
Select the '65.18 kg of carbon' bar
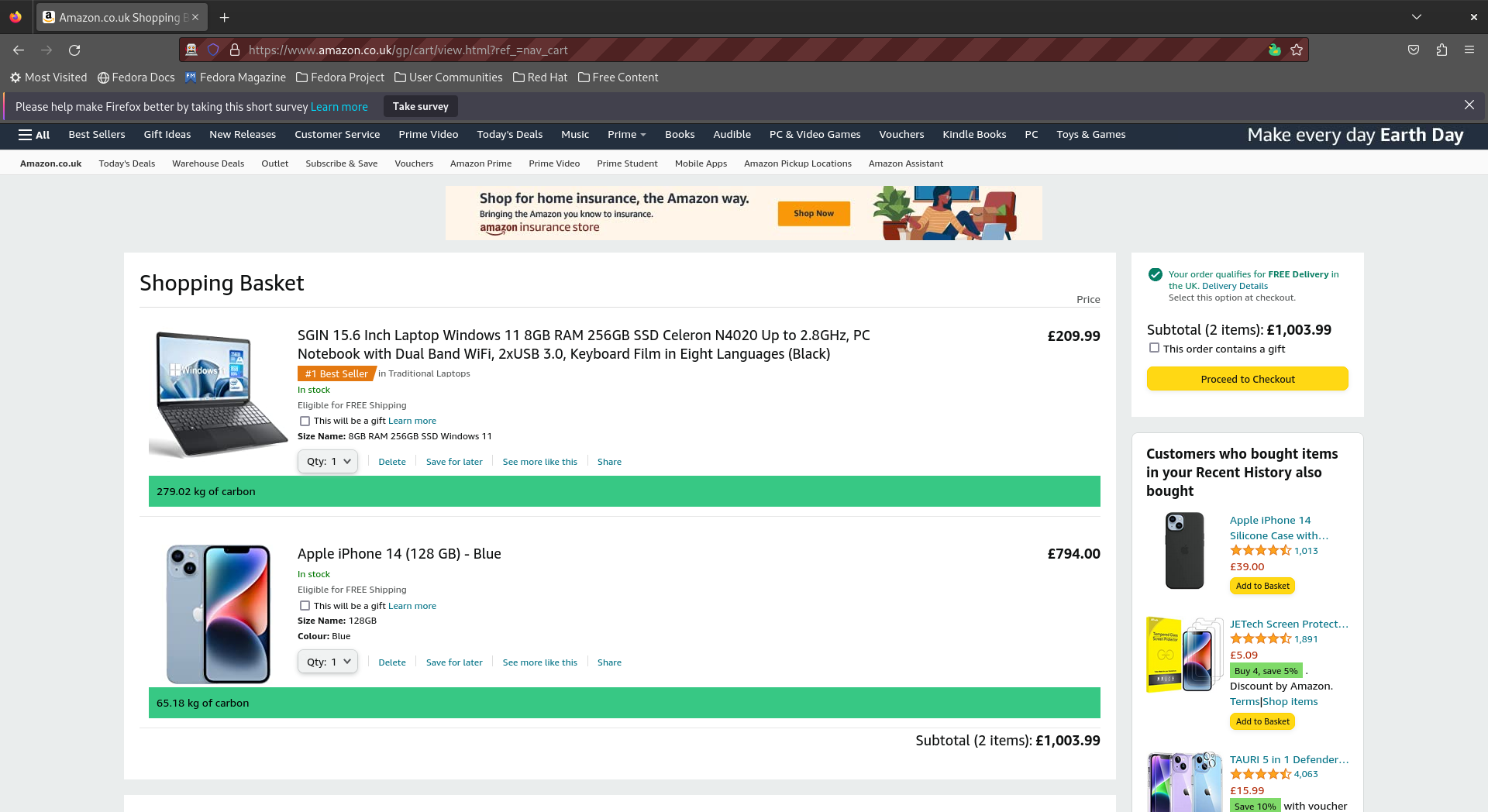[625, 703]
